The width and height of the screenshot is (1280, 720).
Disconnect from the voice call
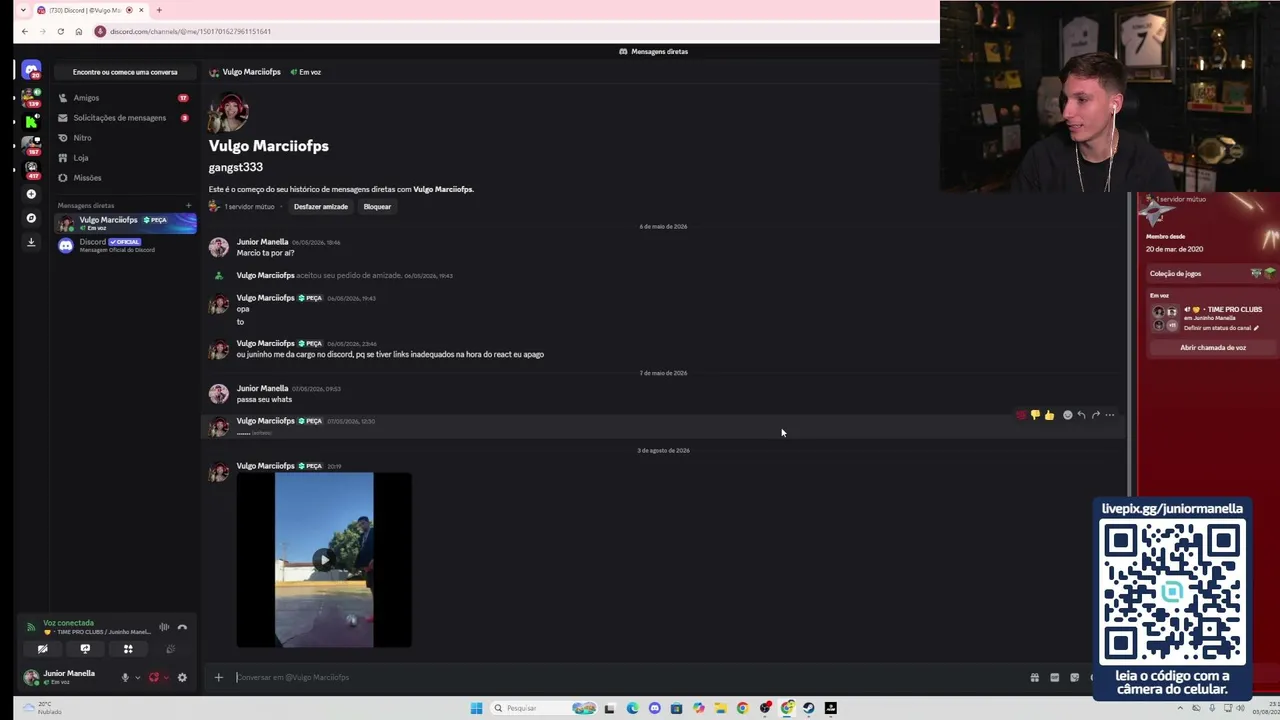[x=182, y=627]
